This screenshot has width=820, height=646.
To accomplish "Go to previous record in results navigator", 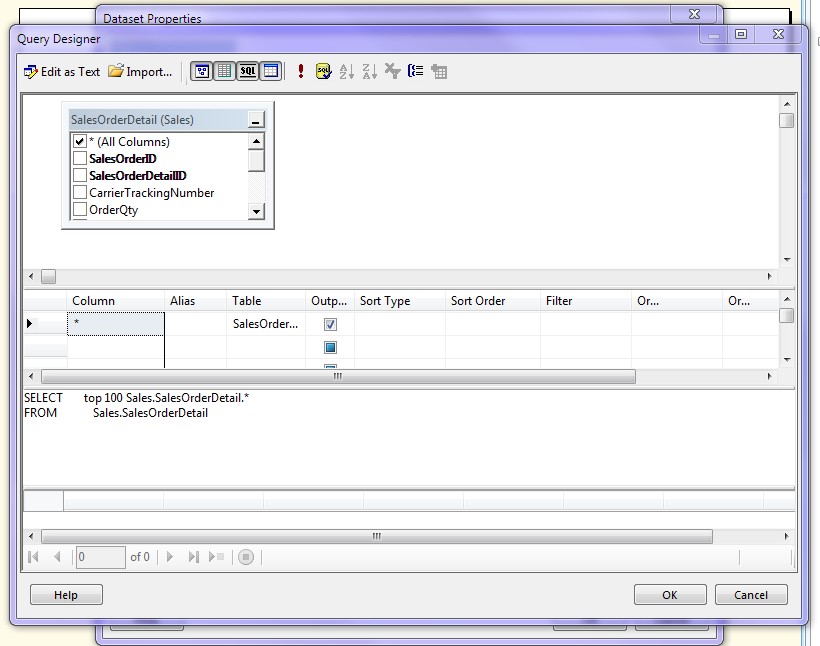I will pyautogui.click(x=57, y=557).
